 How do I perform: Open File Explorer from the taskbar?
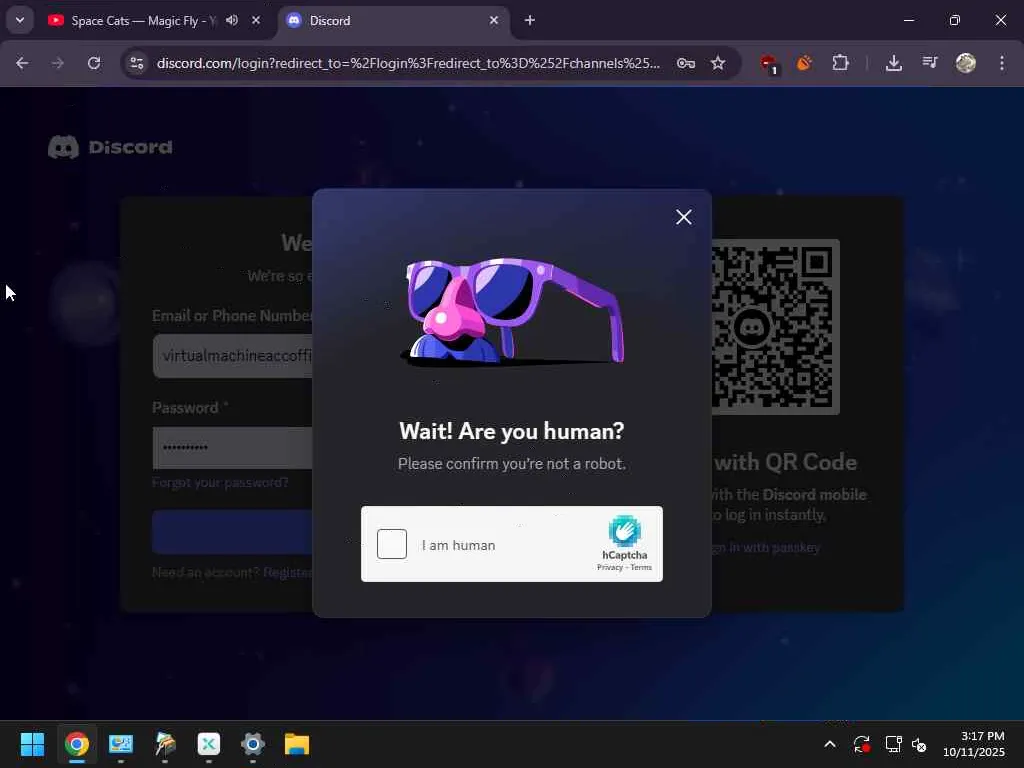(296, 744)
